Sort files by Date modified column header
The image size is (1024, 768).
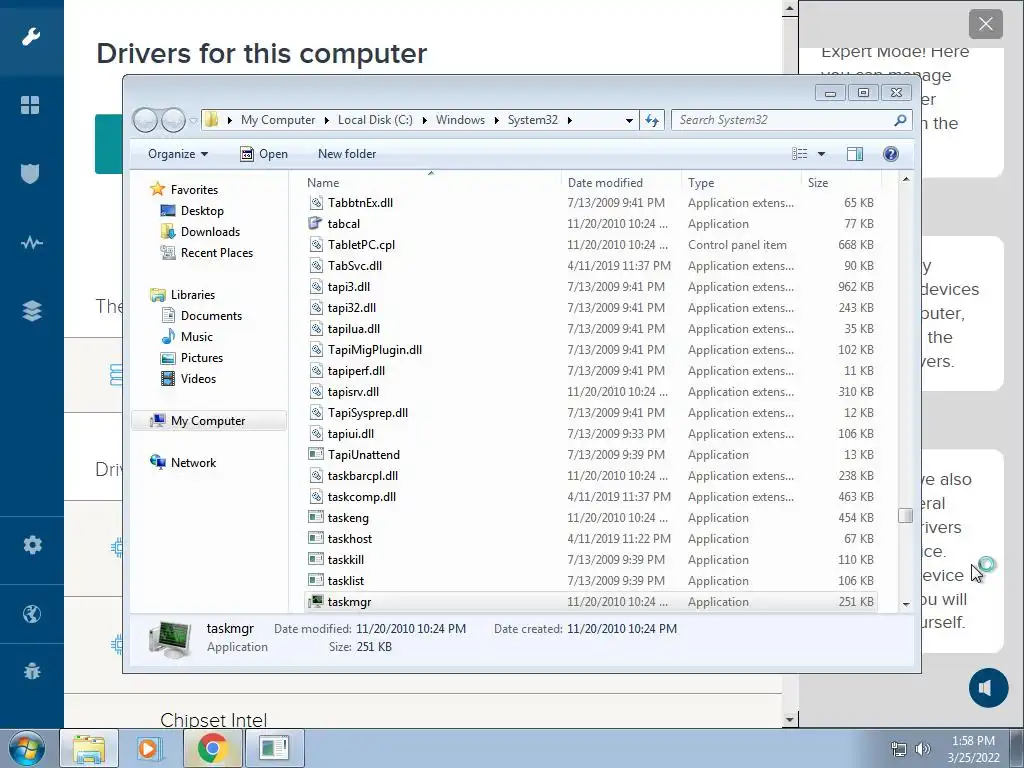pos(620,183)
